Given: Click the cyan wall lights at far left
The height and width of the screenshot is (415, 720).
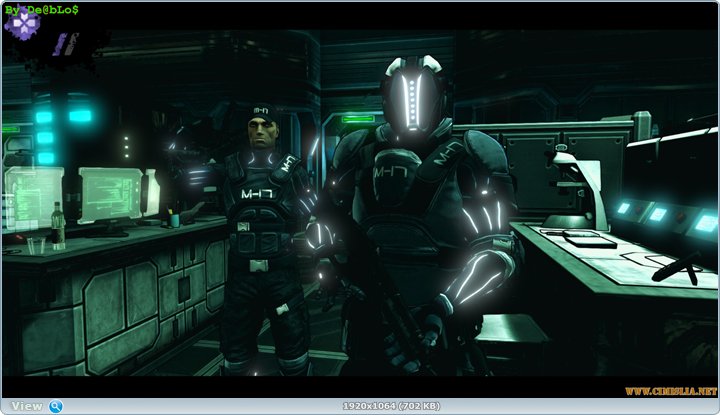Looking at the screenshot, I should point(45,137).
